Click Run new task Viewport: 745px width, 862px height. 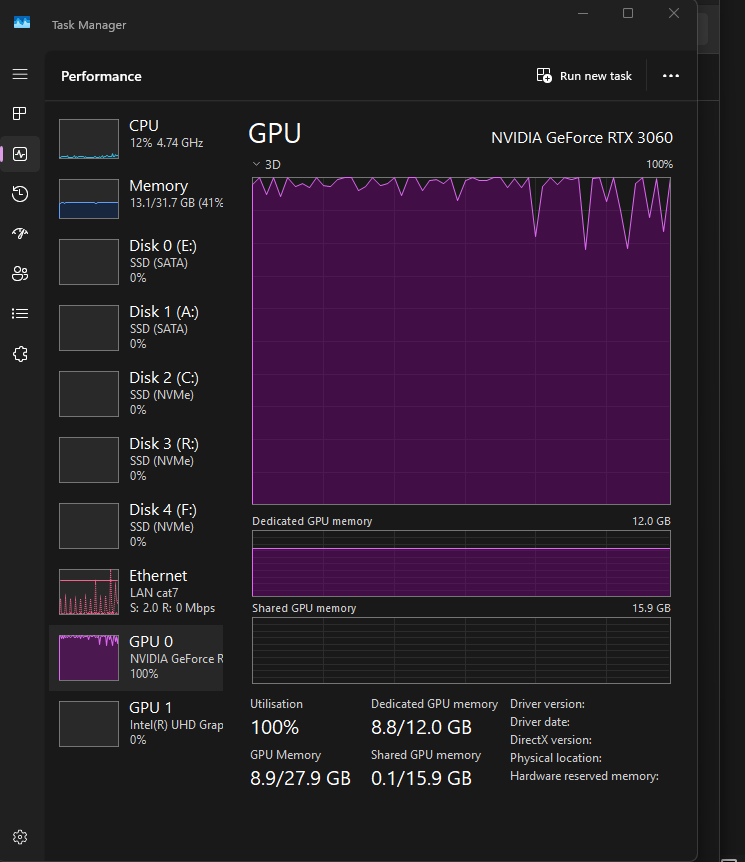coord(584,75)
